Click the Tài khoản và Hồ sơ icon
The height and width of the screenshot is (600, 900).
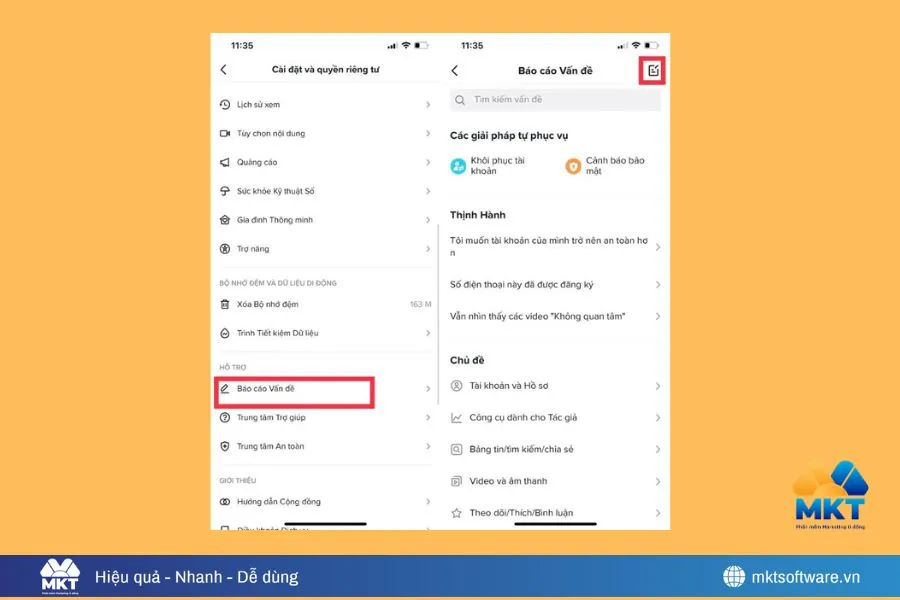tap(454, 385)
